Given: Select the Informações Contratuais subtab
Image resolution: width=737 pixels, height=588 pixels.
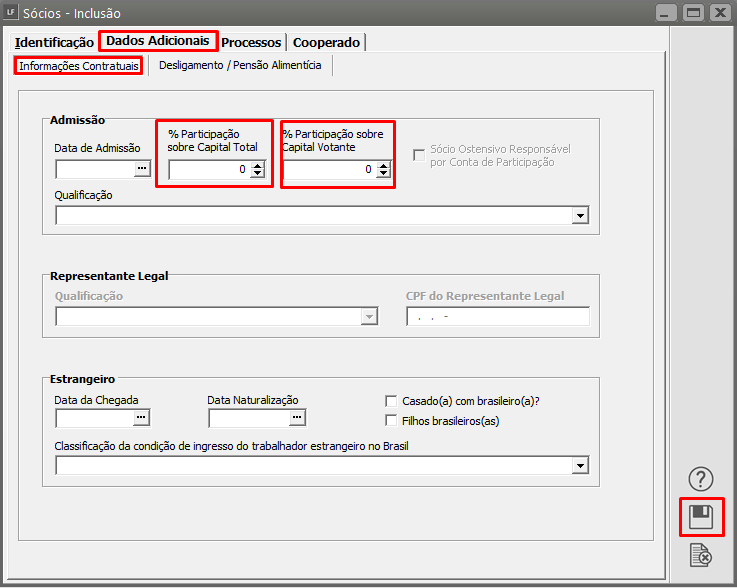Looking at the screenshot, I should coord(78,66).
